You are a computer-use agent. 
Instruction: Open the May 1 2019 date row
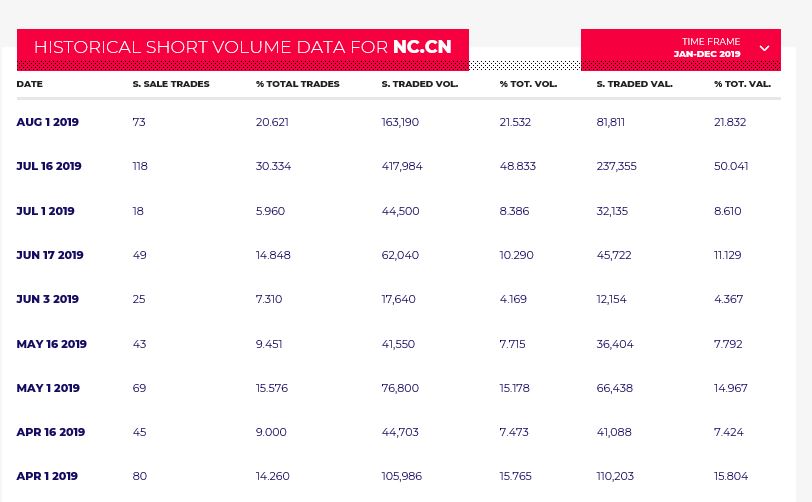48,388
